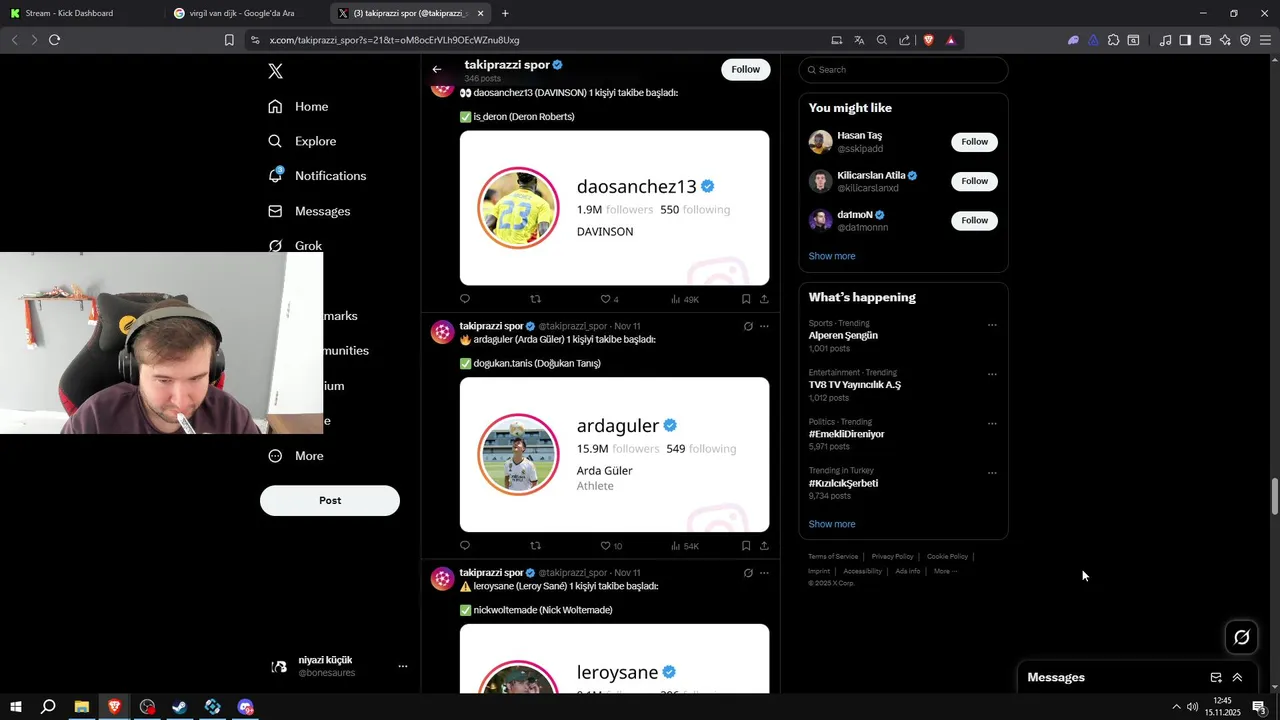Like the ardaguler post with 10 likes
The width and height of the screenshot is (1280, 720).
click(x=611, y=546)
